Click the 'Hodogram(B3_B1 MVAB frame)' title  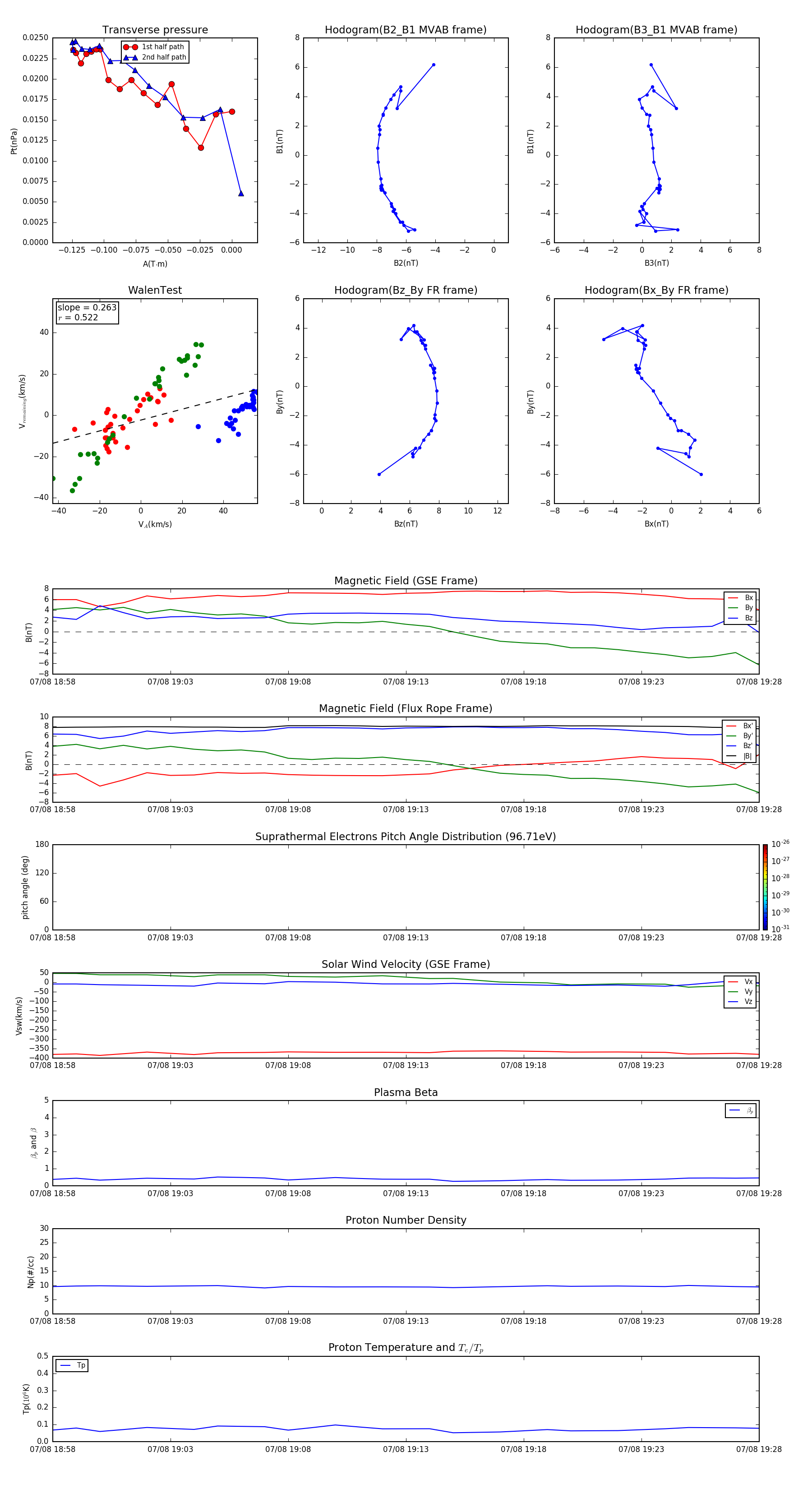tap(656, 30)
